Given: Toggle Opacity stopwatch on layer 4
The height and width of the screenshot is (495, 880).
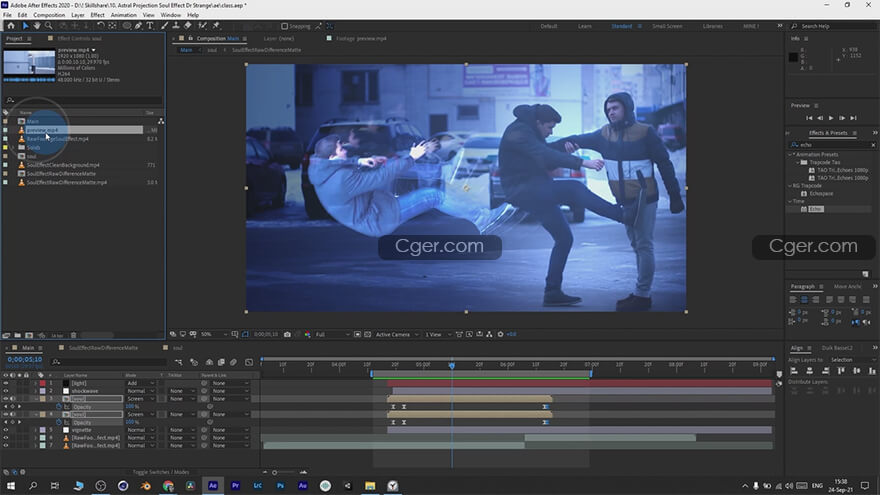Looking at the screenshot, I should tap(59, 422).
